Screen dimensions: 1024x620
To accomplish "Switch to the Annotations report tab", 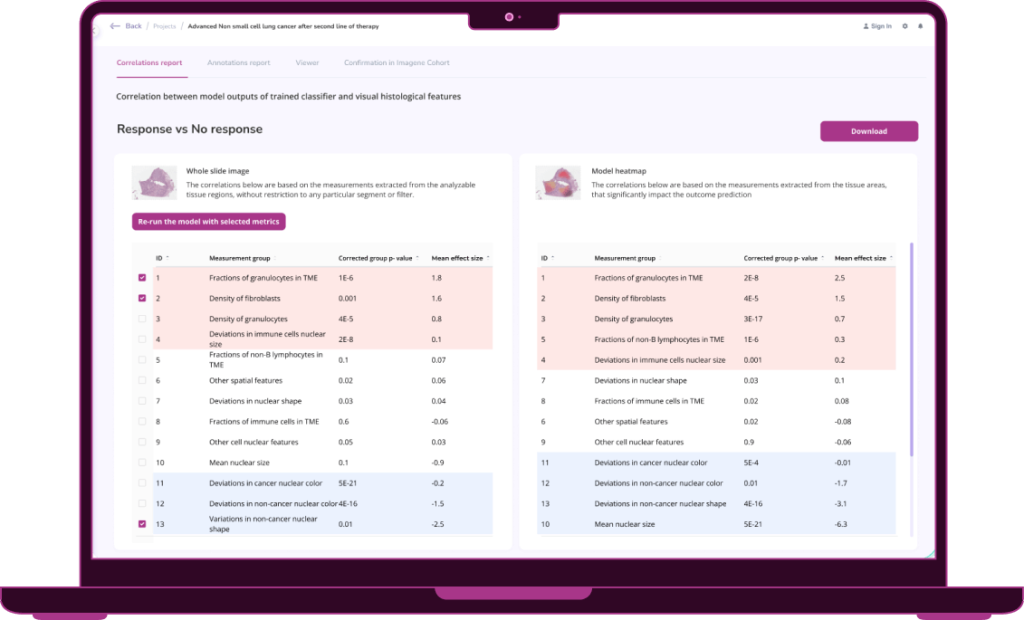I will (x=238, y=63).
